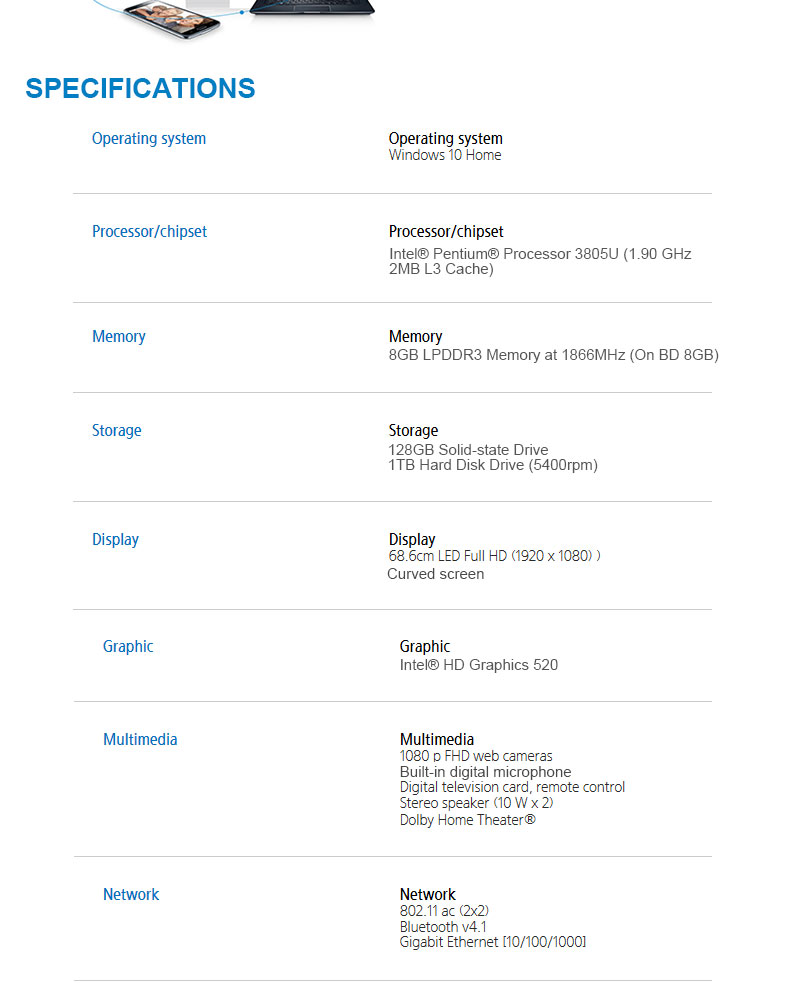Click the 8GB LPDDR3 Memory line
This screenshot has width=800, height=1000.
coord(553,355)
